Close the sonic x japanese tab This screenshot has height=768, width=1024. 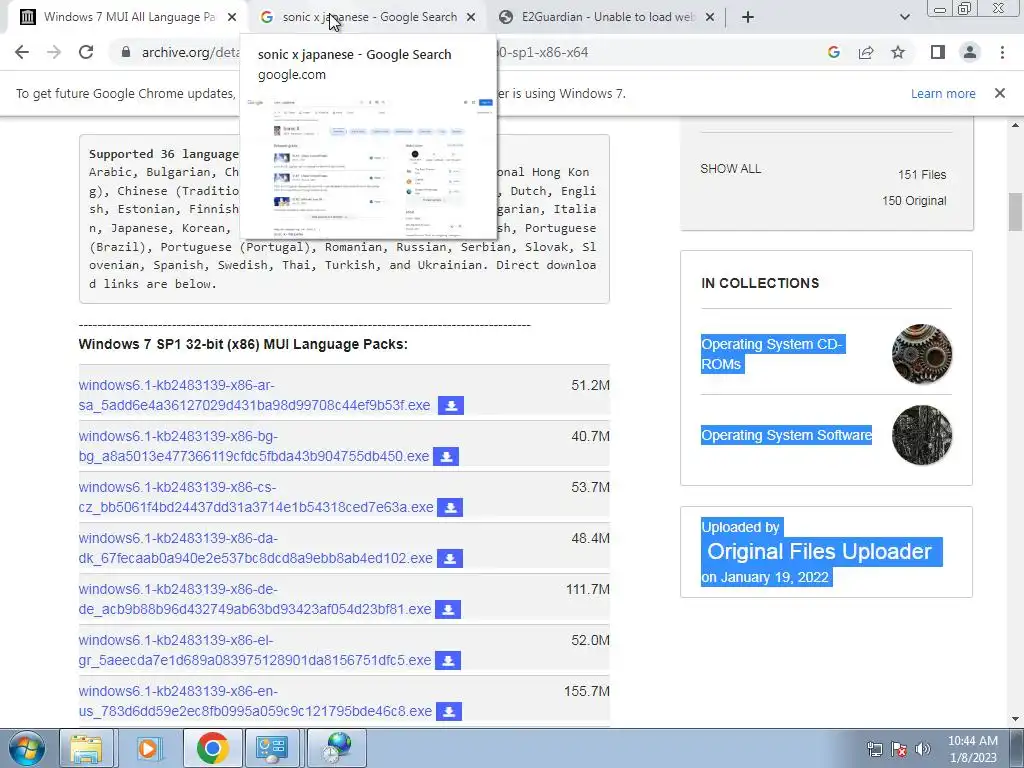click(471, 17)
